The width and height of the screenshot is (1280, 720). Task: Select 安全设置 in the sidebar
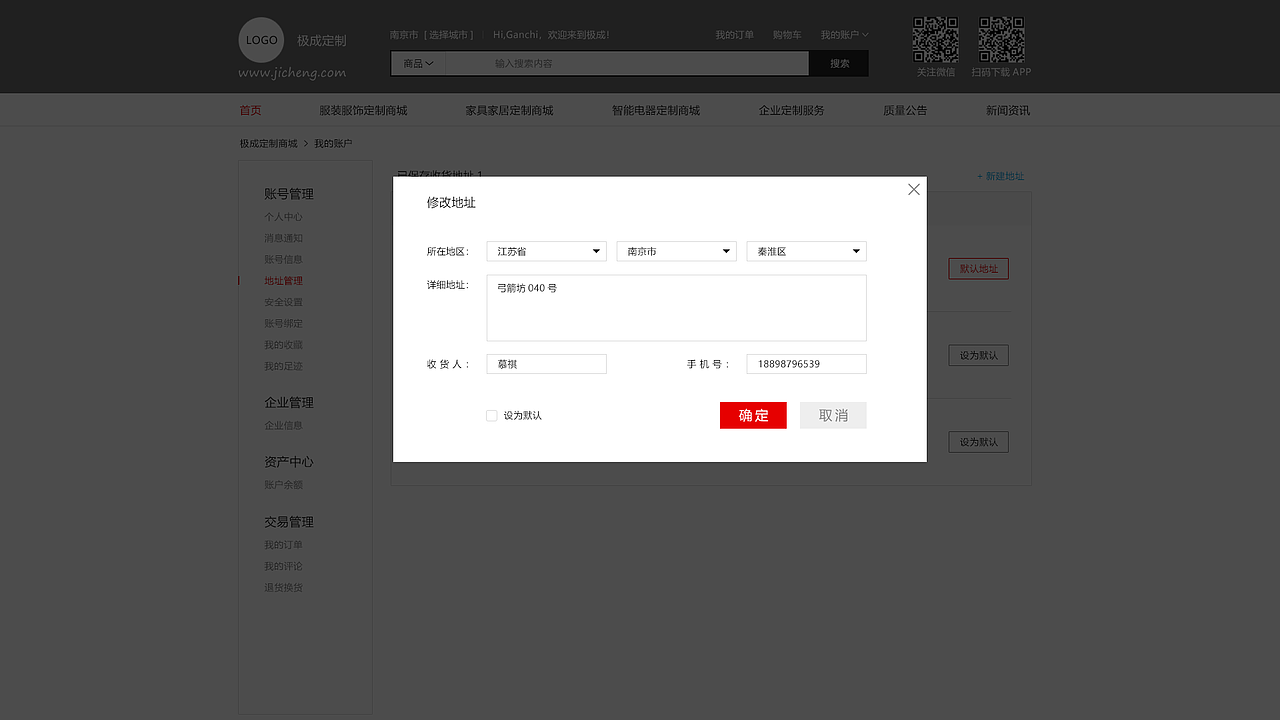[x=283, y=301]
